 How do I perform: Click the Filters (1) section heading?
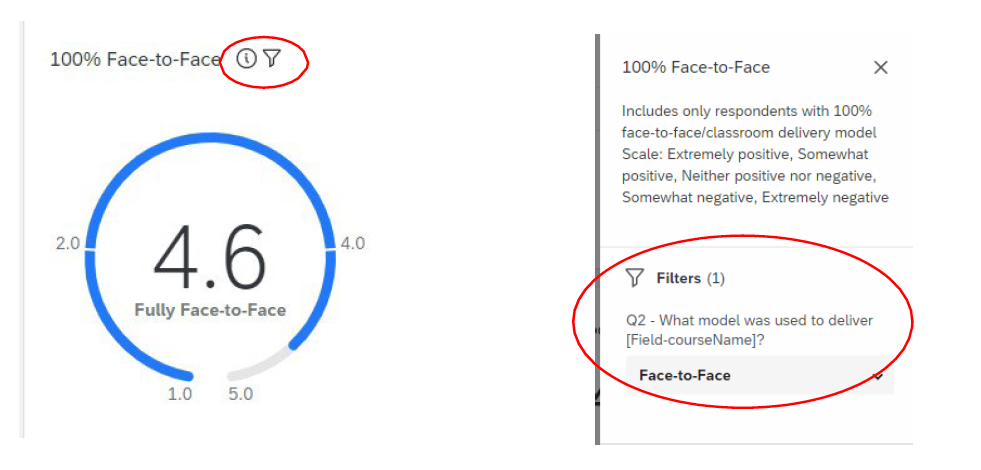point(690,278)
